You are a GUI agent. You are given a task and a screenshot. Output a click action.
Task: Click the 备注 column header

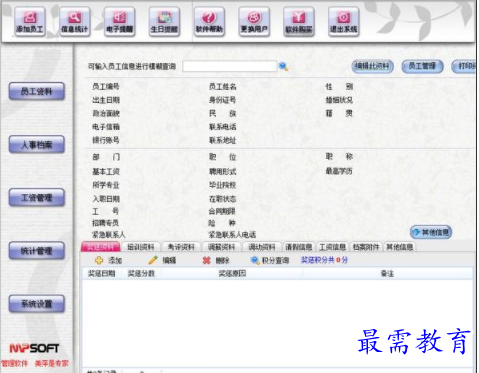(x=387, y=274)
